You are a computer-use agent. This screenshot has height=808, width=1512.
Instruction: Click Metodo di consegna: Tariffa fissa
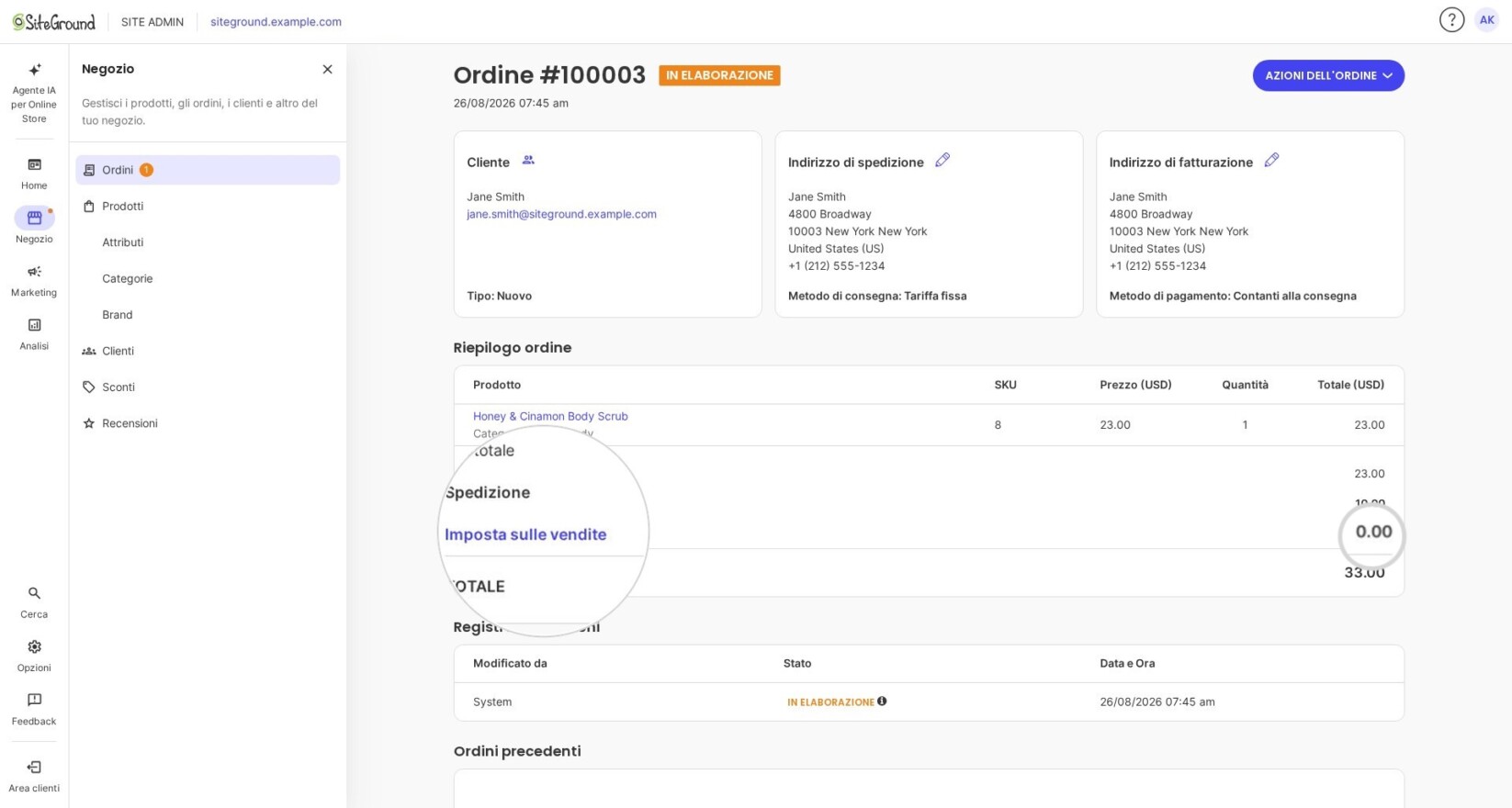coord(877,296)
